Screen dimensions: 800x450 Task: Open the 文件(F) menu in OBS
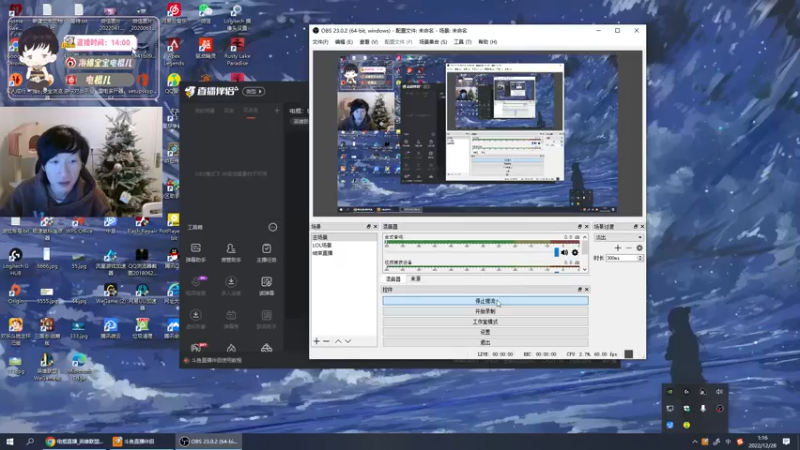tap(320, 42)
